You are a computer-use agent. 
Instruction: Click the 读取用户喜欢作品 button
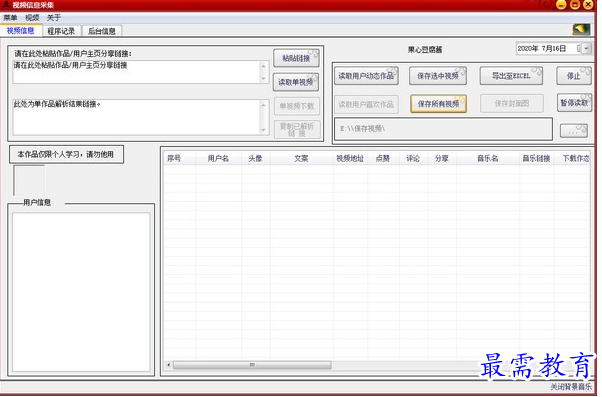366,104
